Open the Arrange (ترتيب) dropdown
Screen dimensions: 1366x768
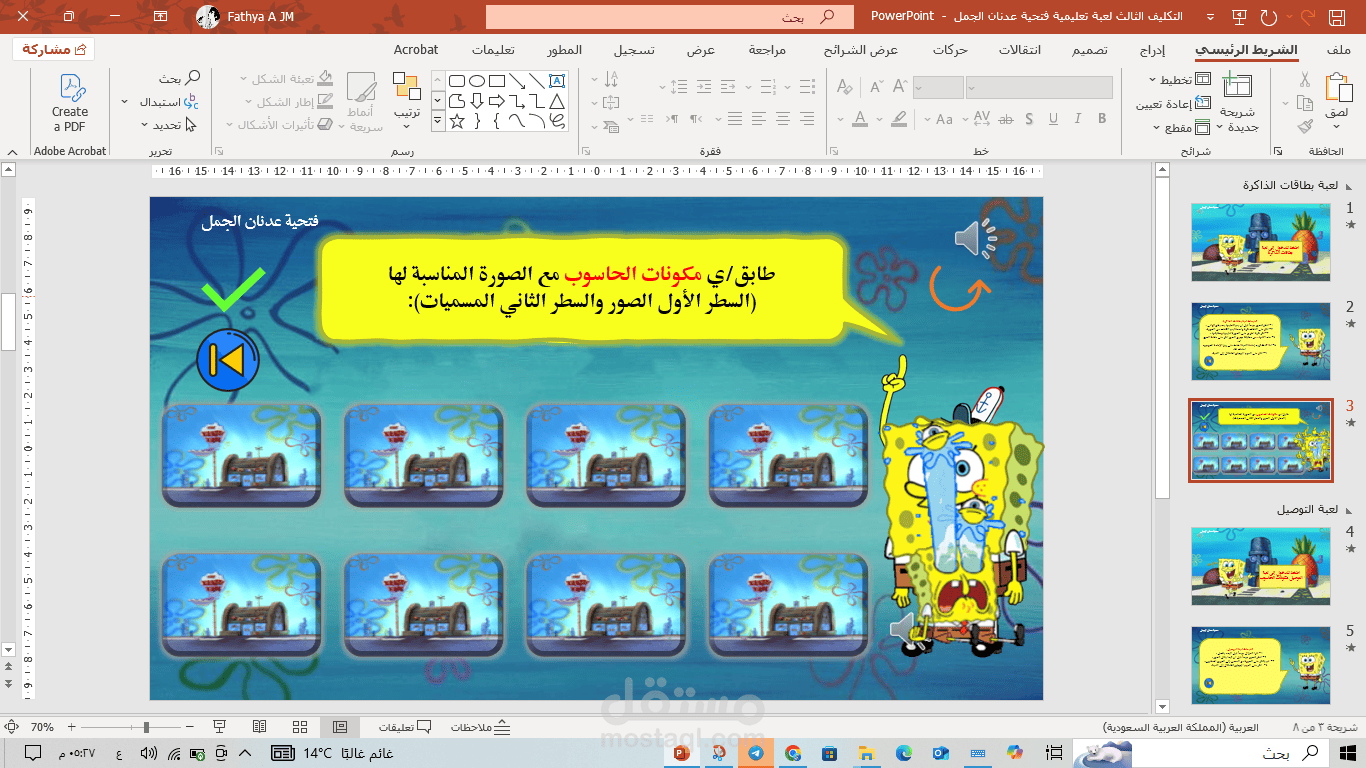[406, 101]
